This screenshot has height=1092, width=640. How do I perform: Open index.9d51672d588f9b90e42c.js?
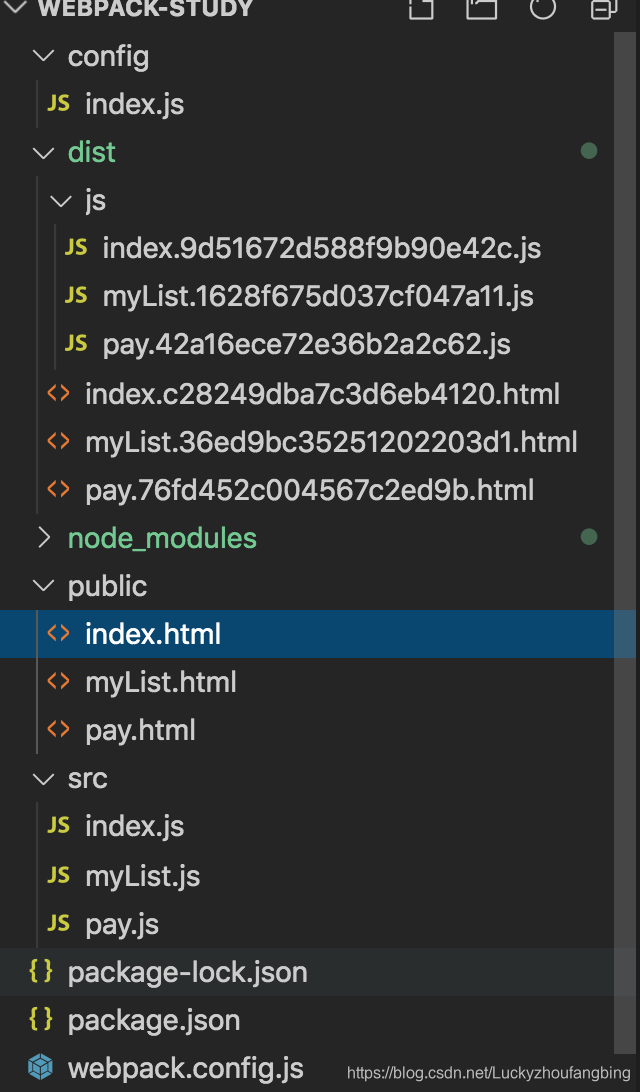[x=322, y=249]
